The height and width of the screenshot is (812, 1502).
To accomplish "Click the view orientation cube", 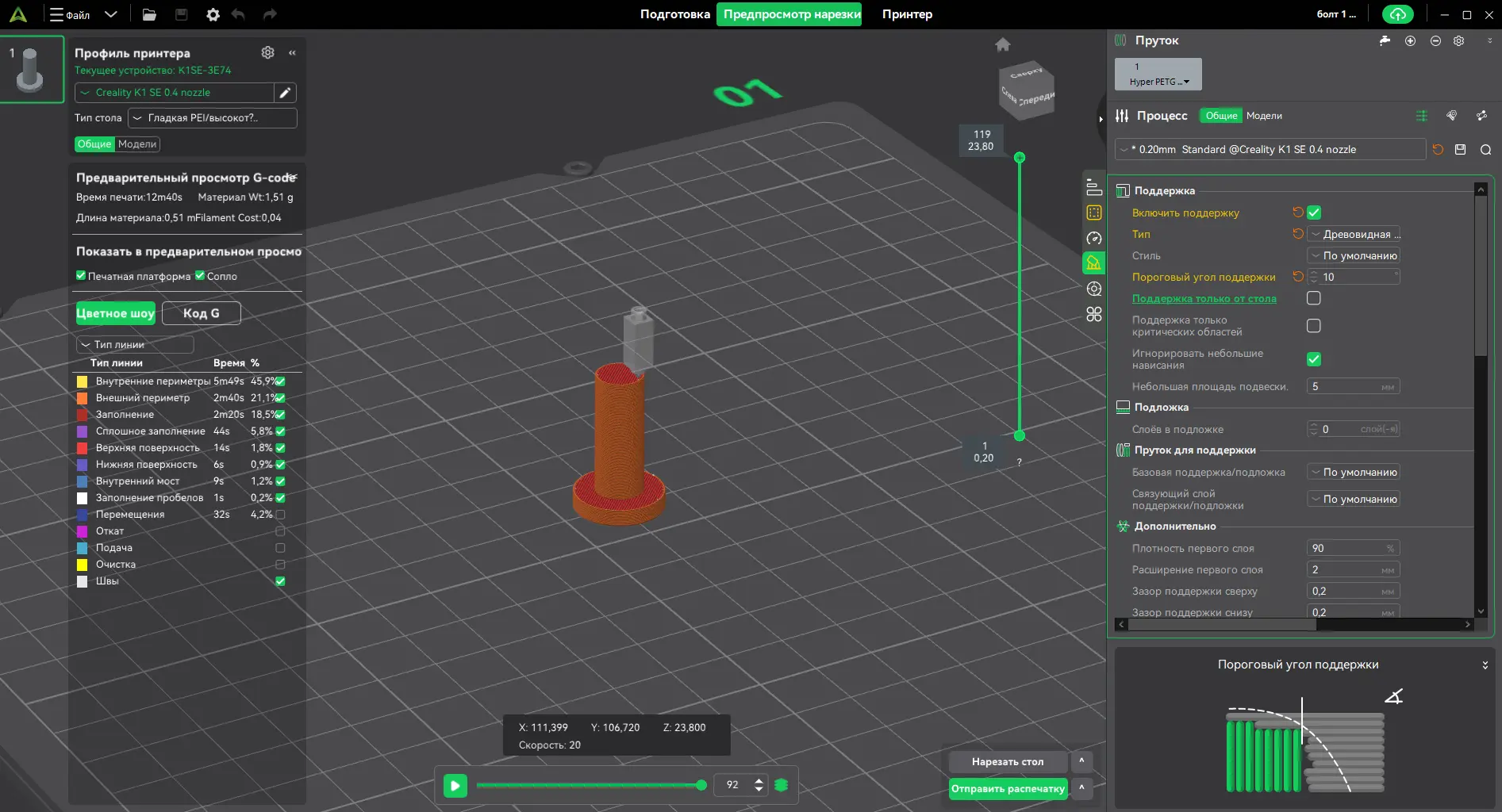I will [1027, 90].
